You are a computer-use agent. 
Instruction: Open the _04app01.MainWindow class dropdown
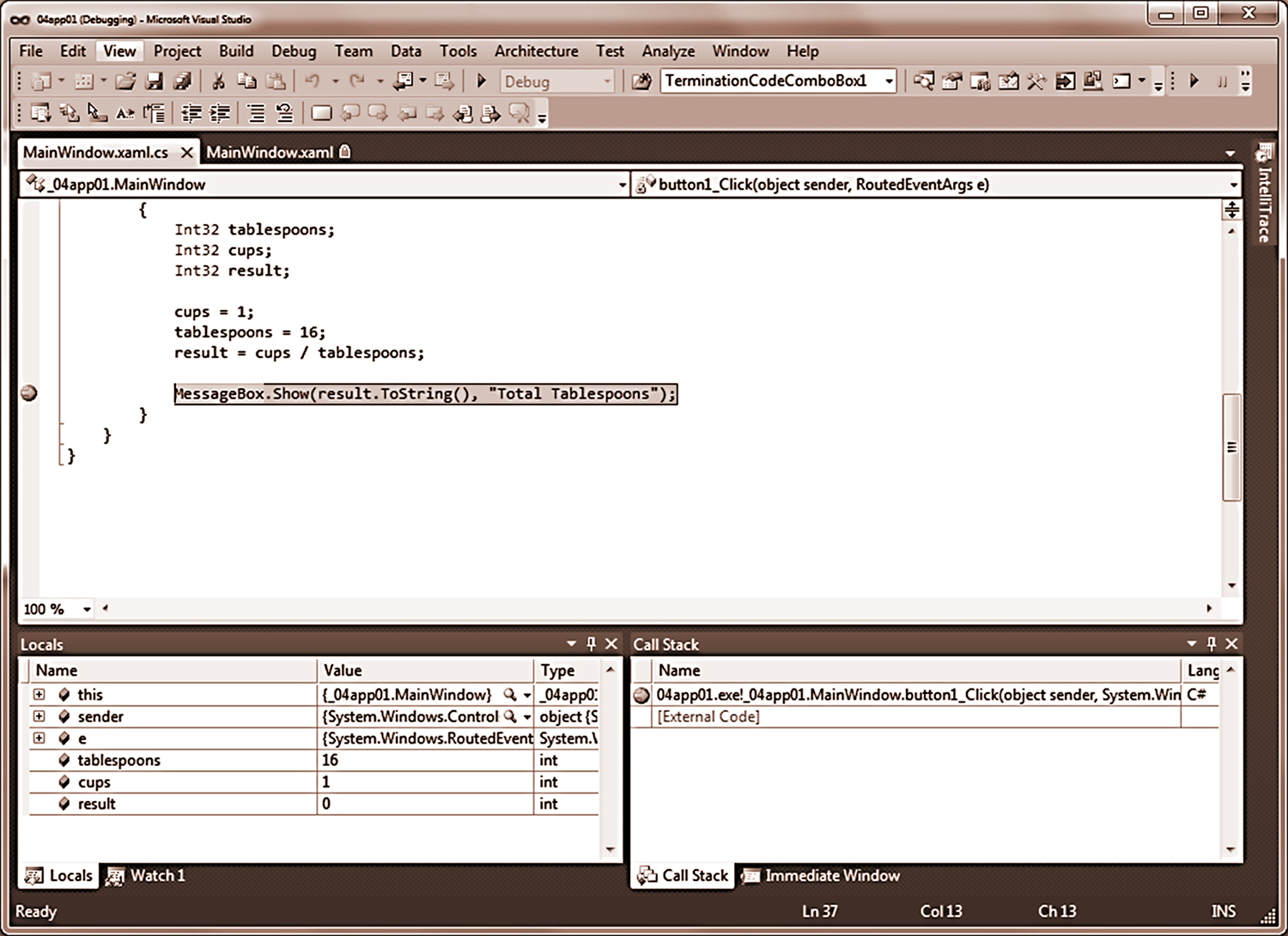point(623,185)
